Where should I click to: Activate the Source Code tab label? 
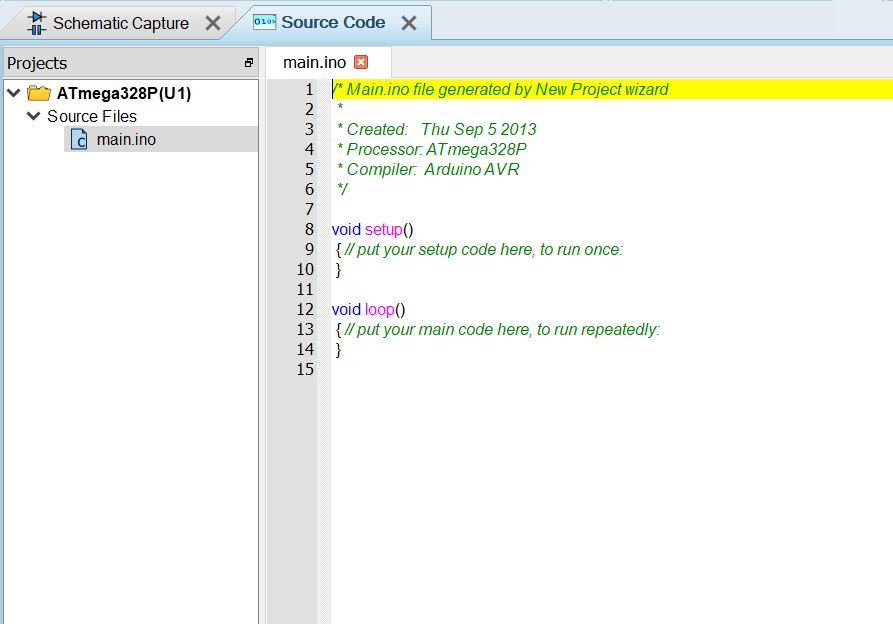[x=333, y=22]
